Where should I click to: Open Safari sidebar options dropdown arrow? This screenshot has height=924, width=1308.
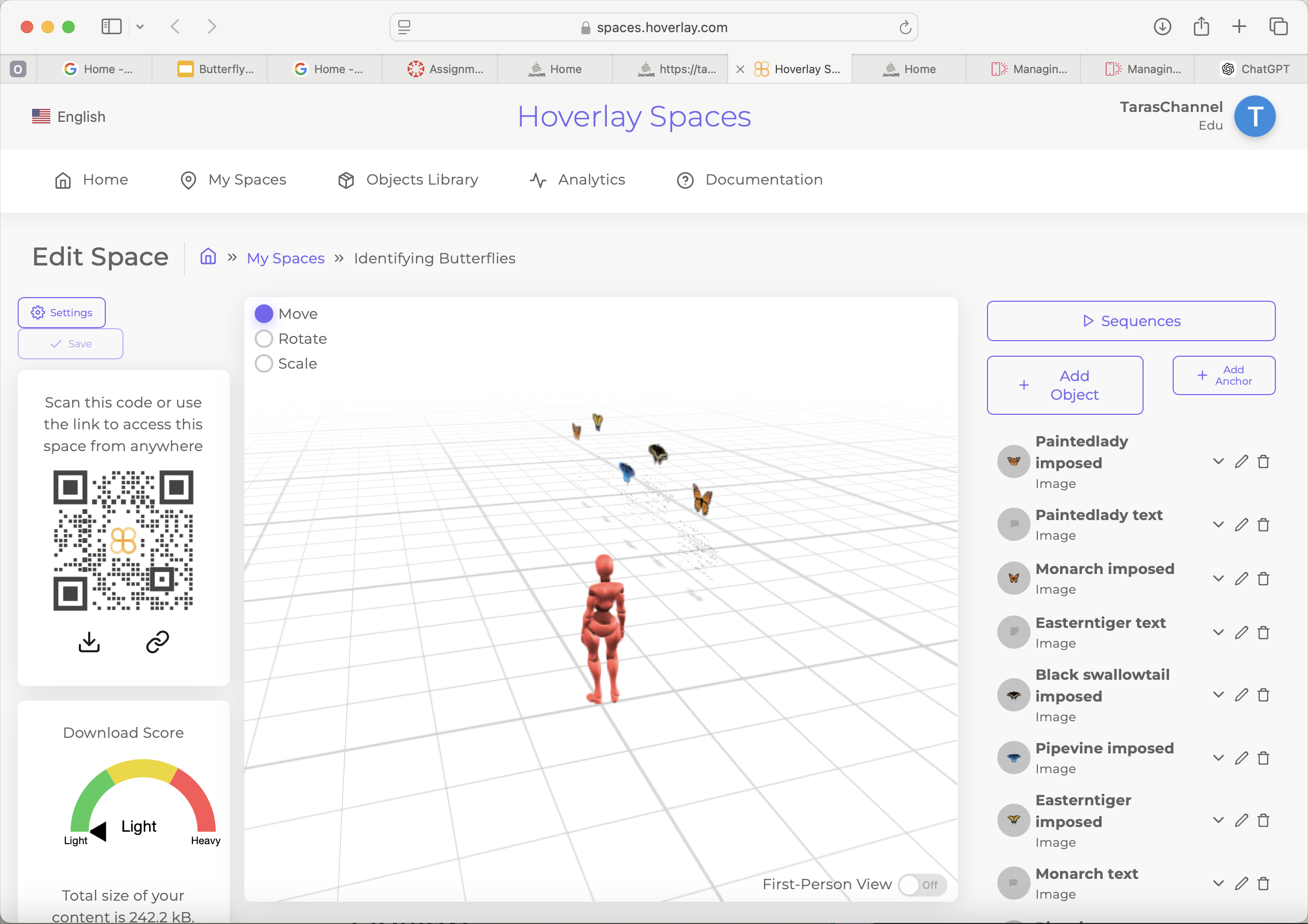140,27
